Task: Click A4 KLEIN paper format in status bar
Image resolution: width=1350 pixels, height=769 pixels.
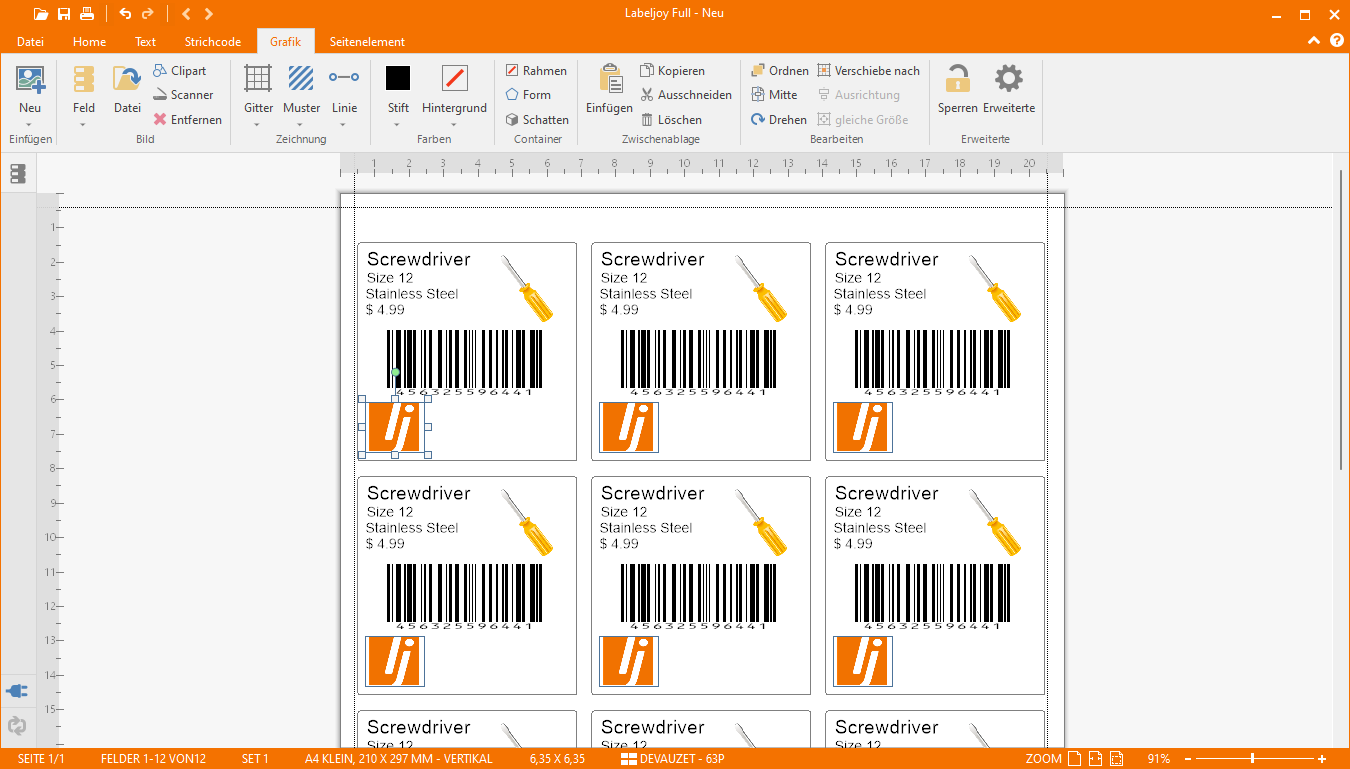Action: (x=399, y=759)
